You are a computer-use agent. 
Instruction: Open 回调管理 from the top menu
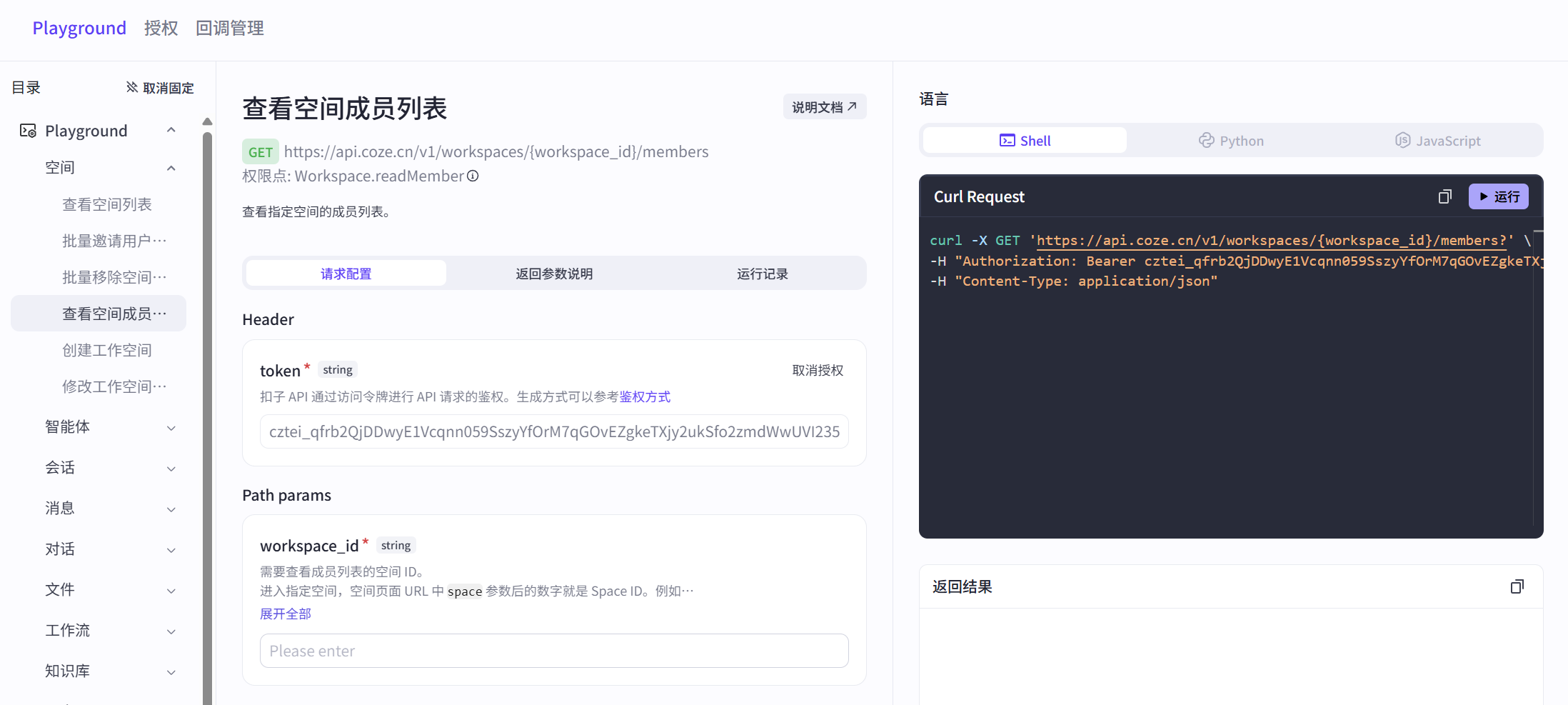point(229,28)
